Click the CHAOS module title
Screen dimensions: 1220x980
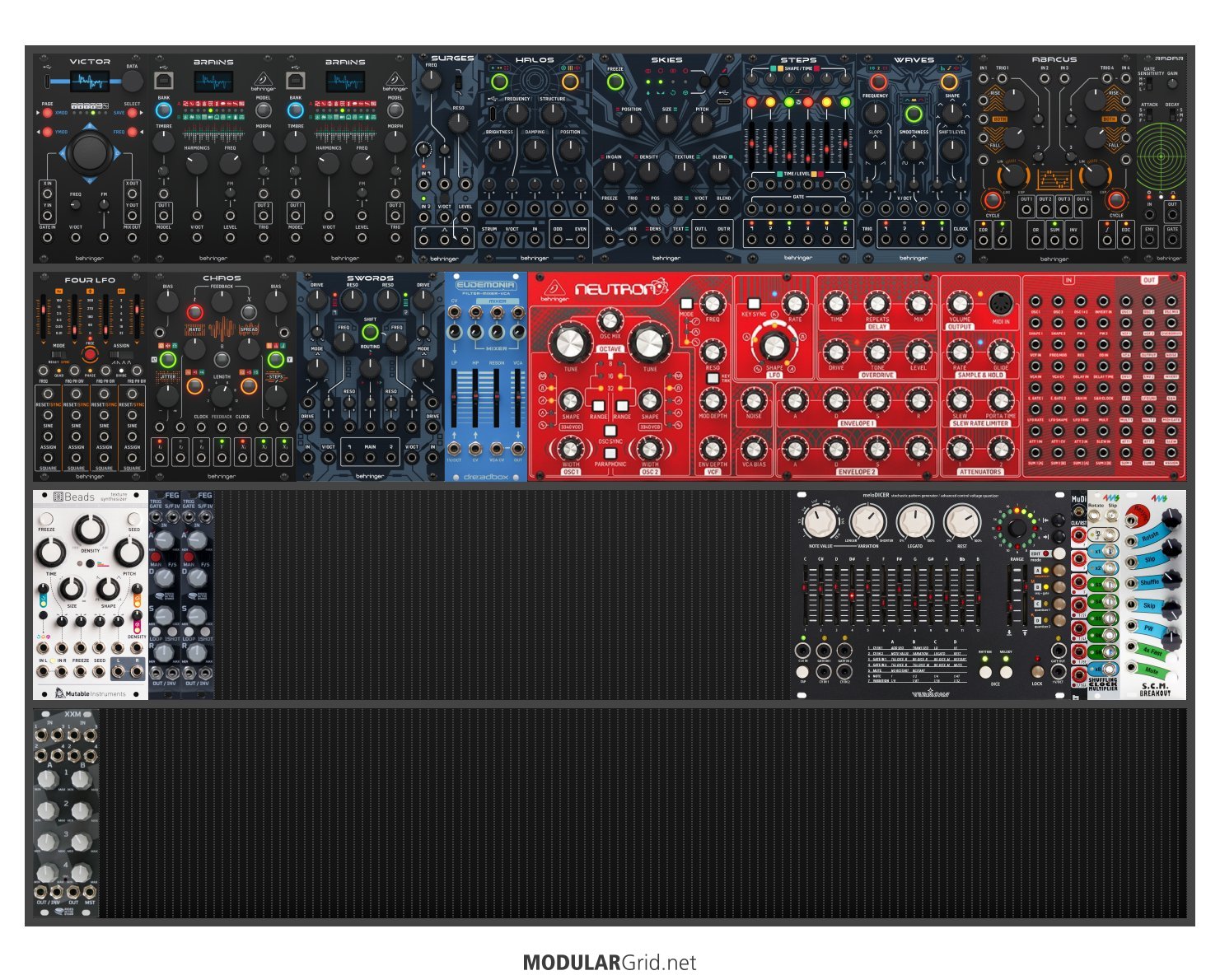[x=222, y=278]
